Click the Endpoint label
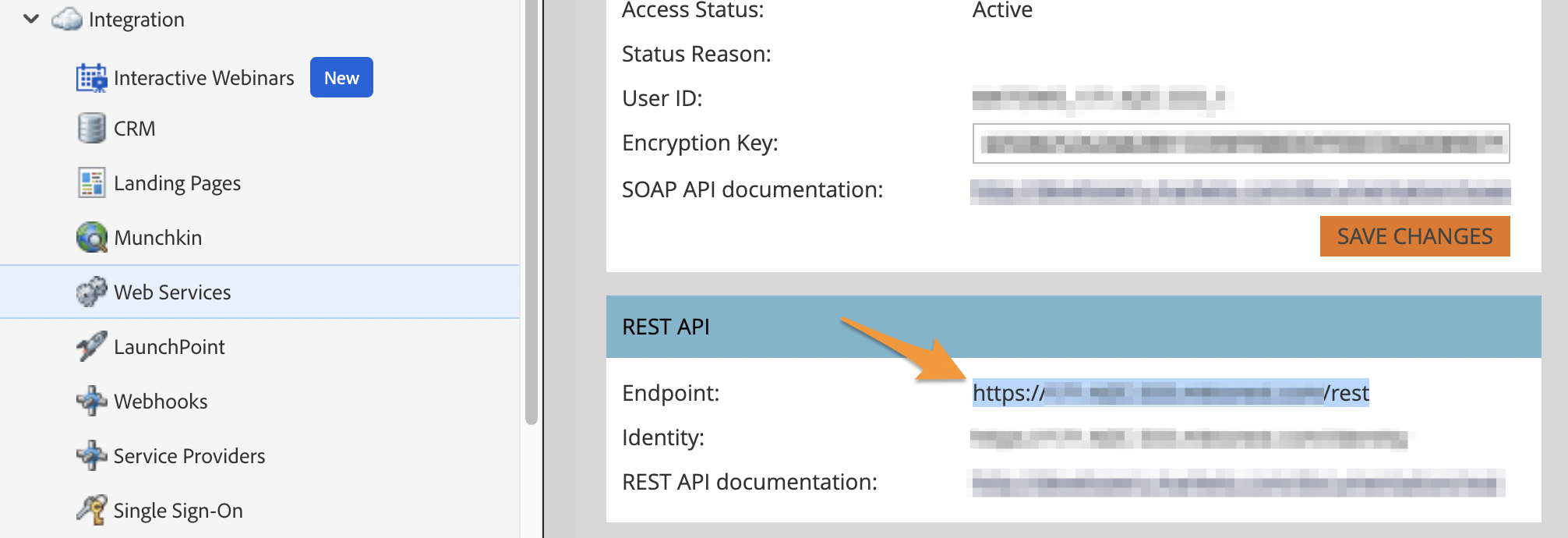The height and width of the screenshot is (538, 1568). [671, 393]
